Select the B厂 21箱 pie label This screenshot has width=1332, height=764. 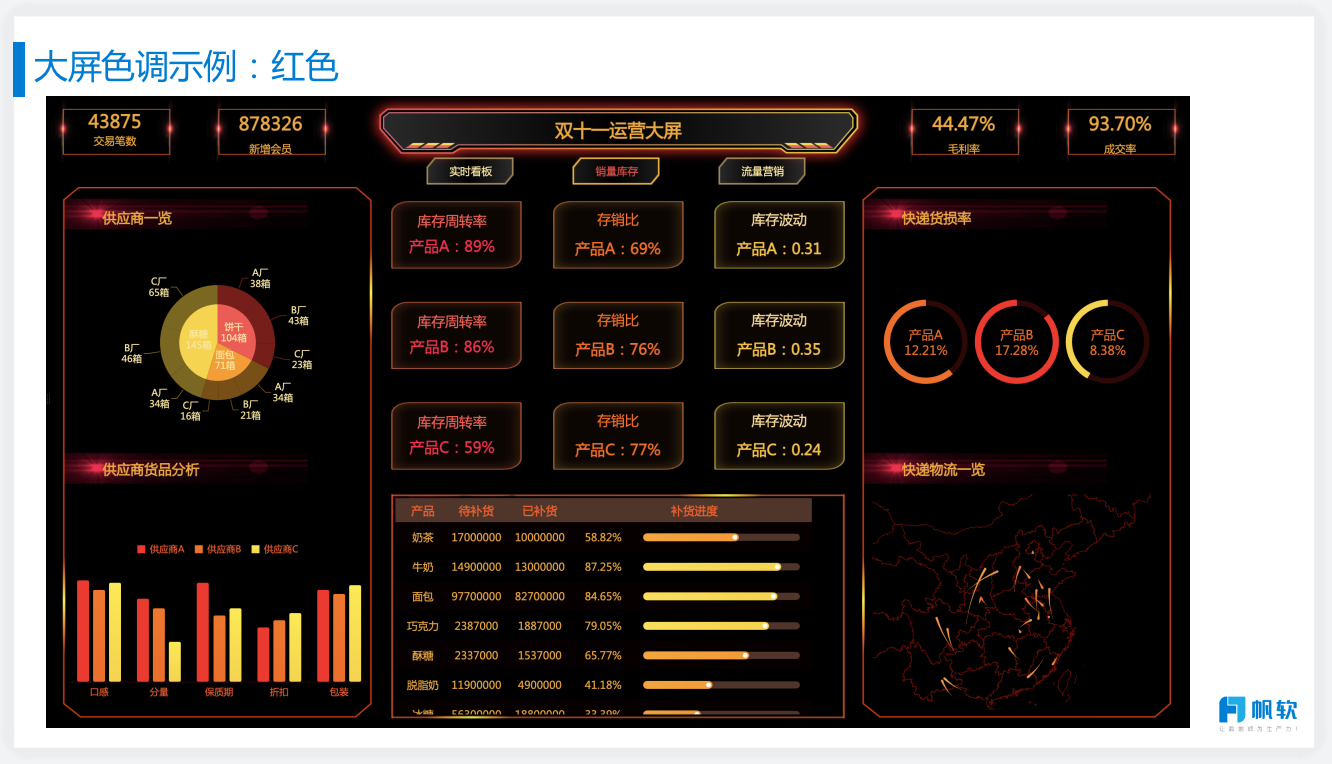tap(250, 410)
